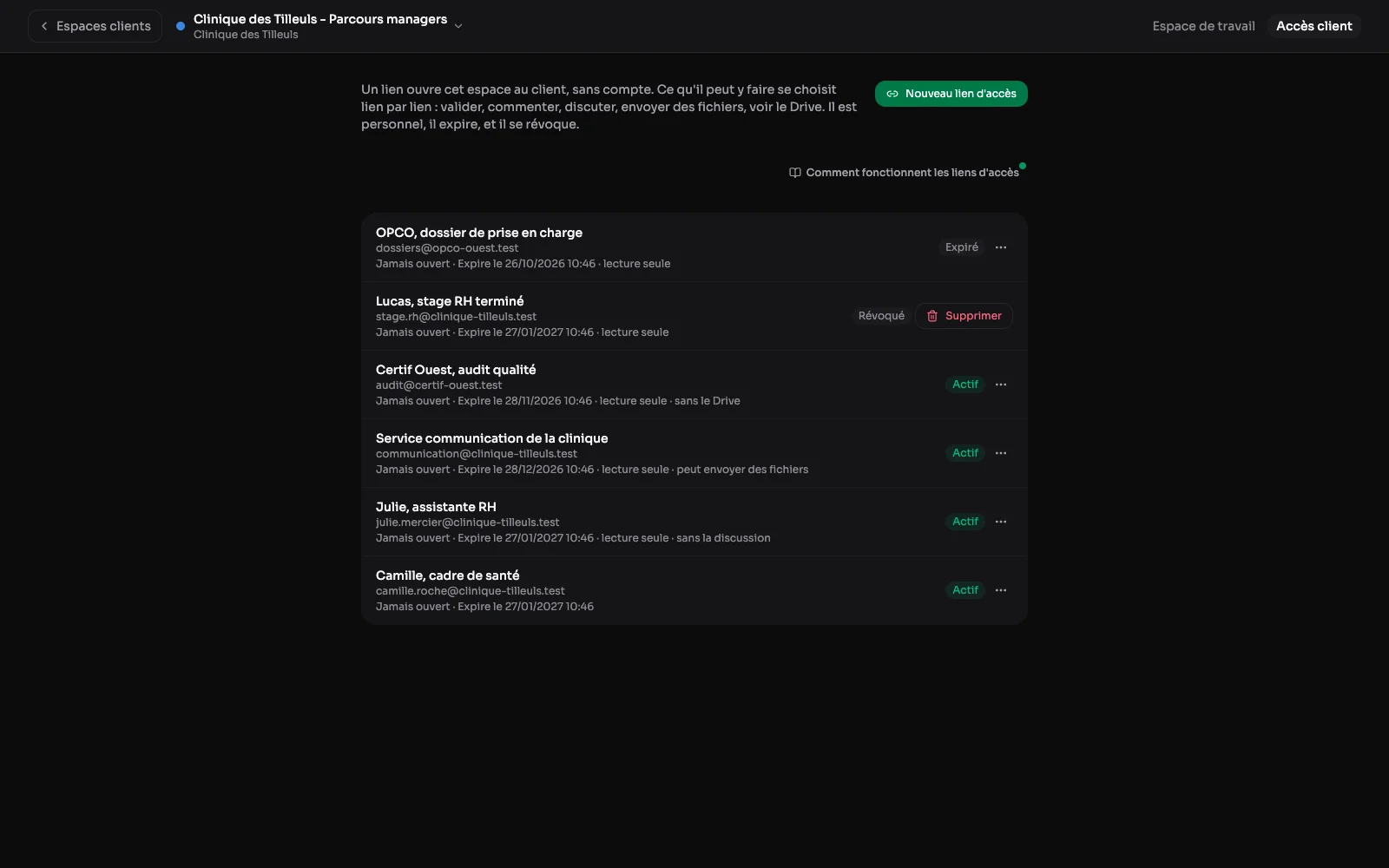The width and height of the screenshot is (1389, 868).
Task: Expand the Clinique des Tilleuls space dropdown
Action: (458, 26)
